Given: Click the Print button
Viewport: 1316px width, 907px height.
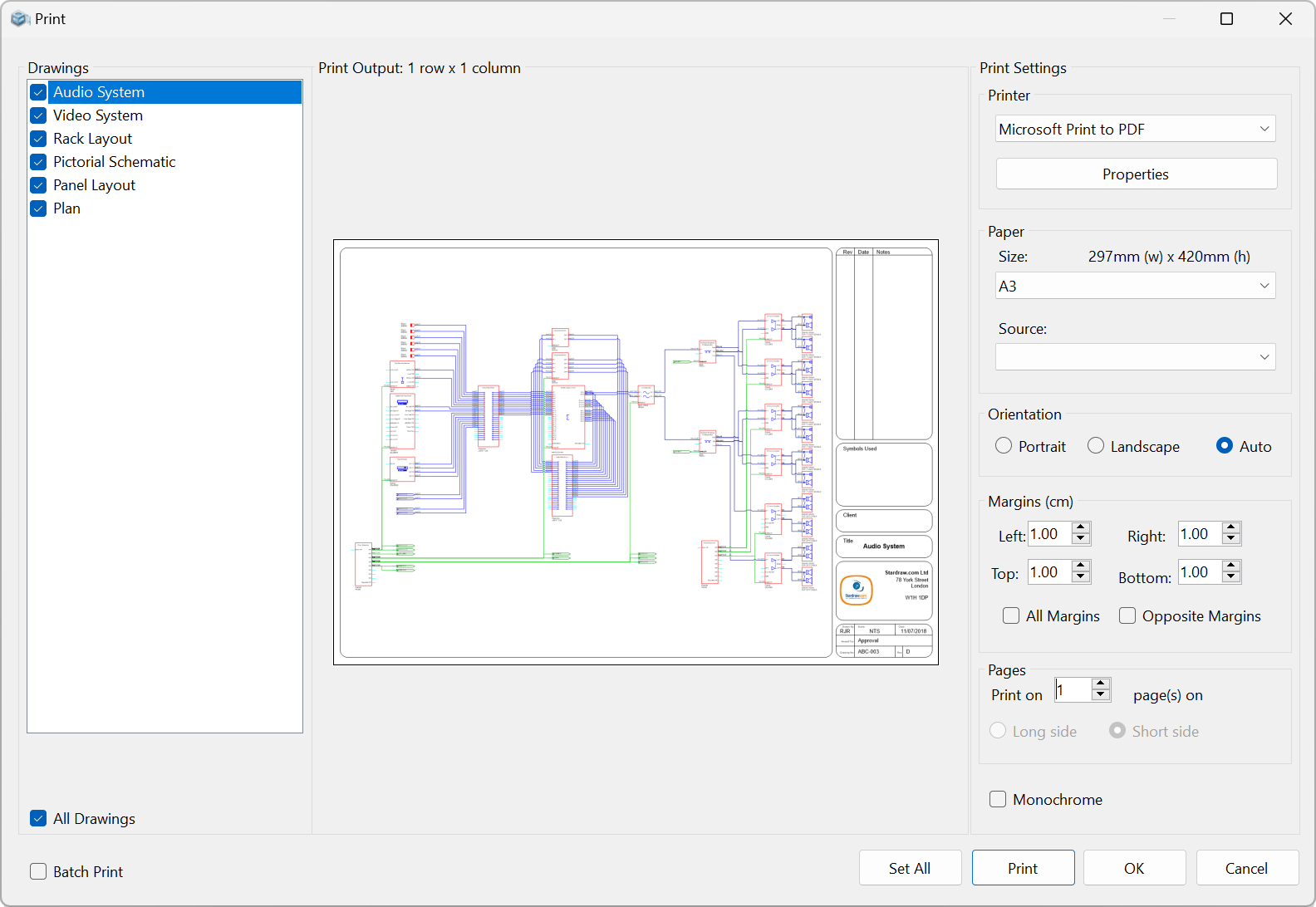Looking at the screenshot, I should pos(1023,868).
